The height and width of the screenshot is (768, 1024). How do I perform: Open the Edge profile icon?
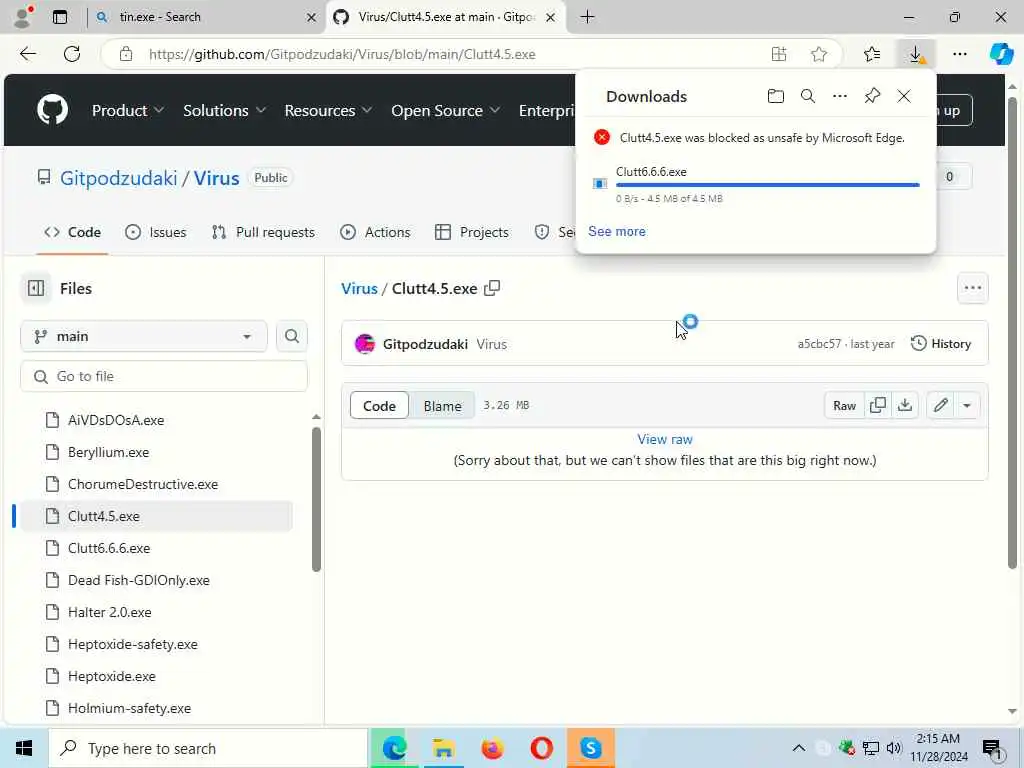point(23,17)
